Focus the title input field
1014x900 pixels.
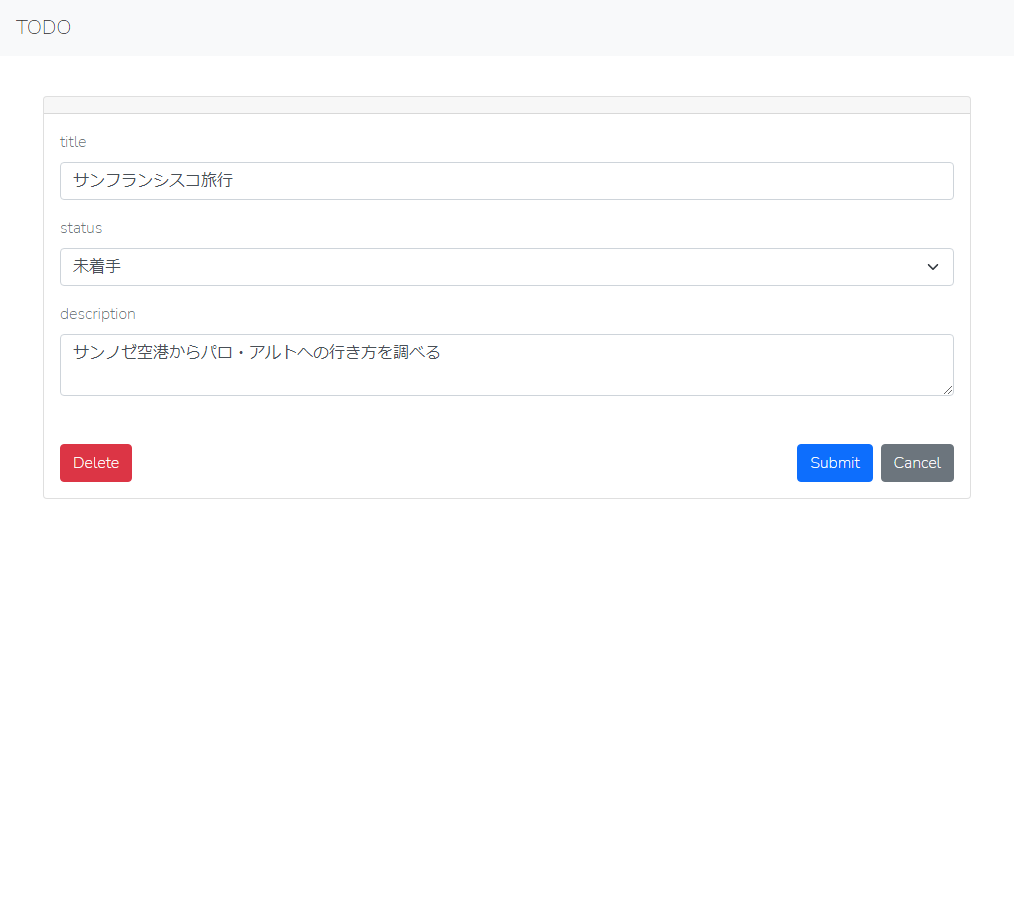point(506,181)
